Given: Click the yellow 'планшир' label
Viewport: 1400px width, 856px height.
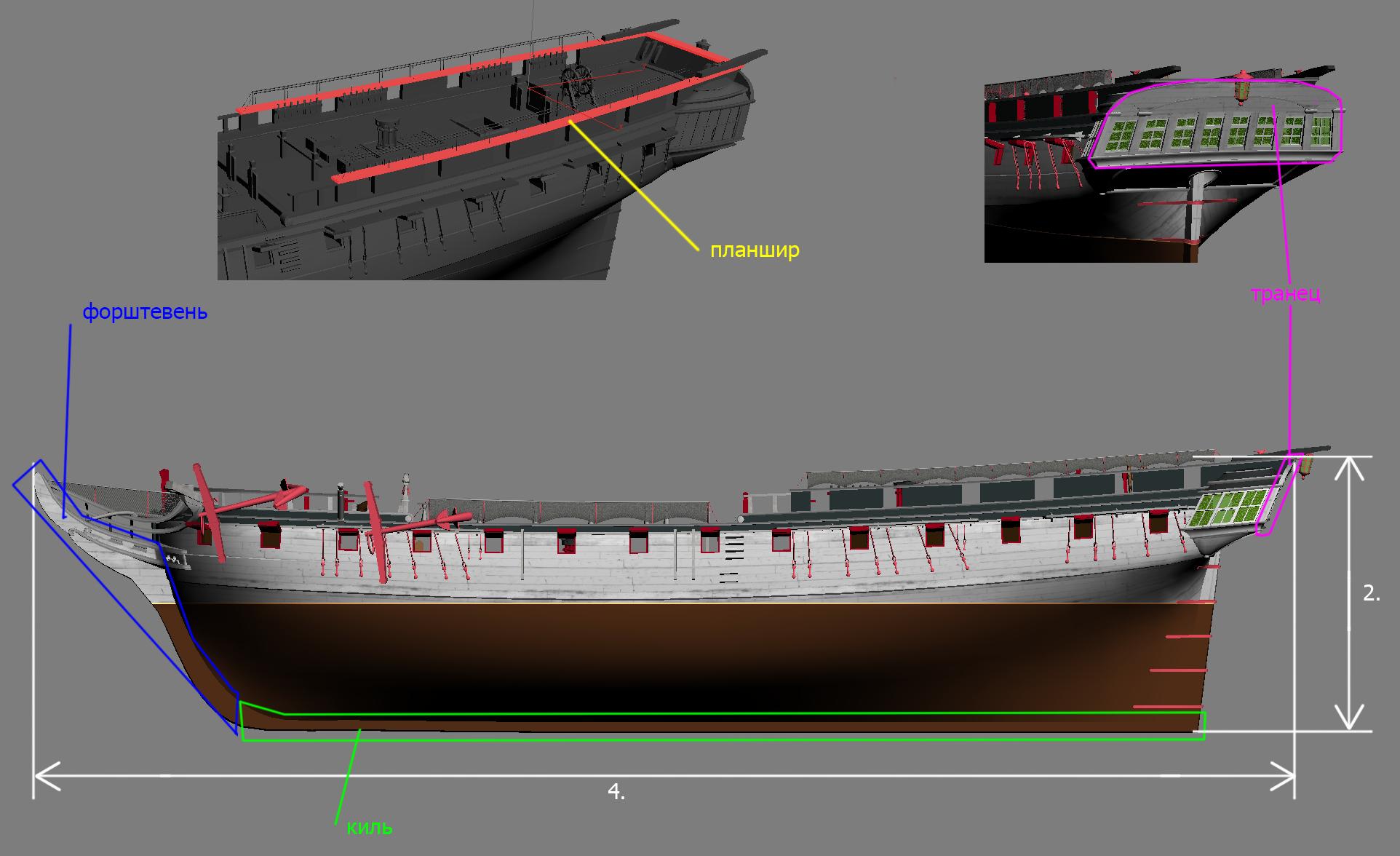Looking at the screenshot, I should click(x=755, y=250).
